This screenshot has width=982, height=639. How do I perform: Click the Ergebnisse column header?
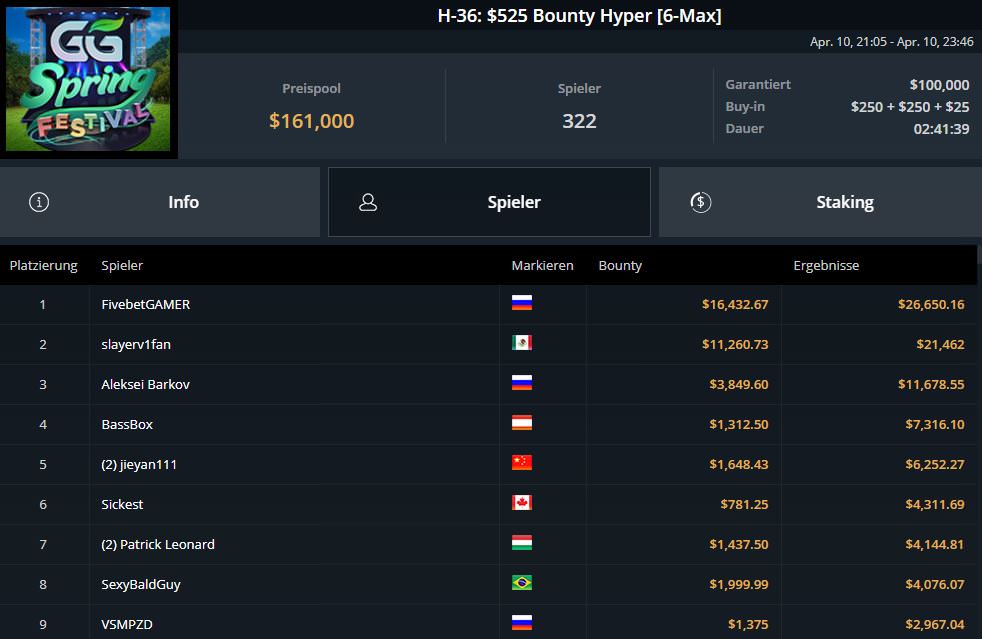(x=826, y=266)
